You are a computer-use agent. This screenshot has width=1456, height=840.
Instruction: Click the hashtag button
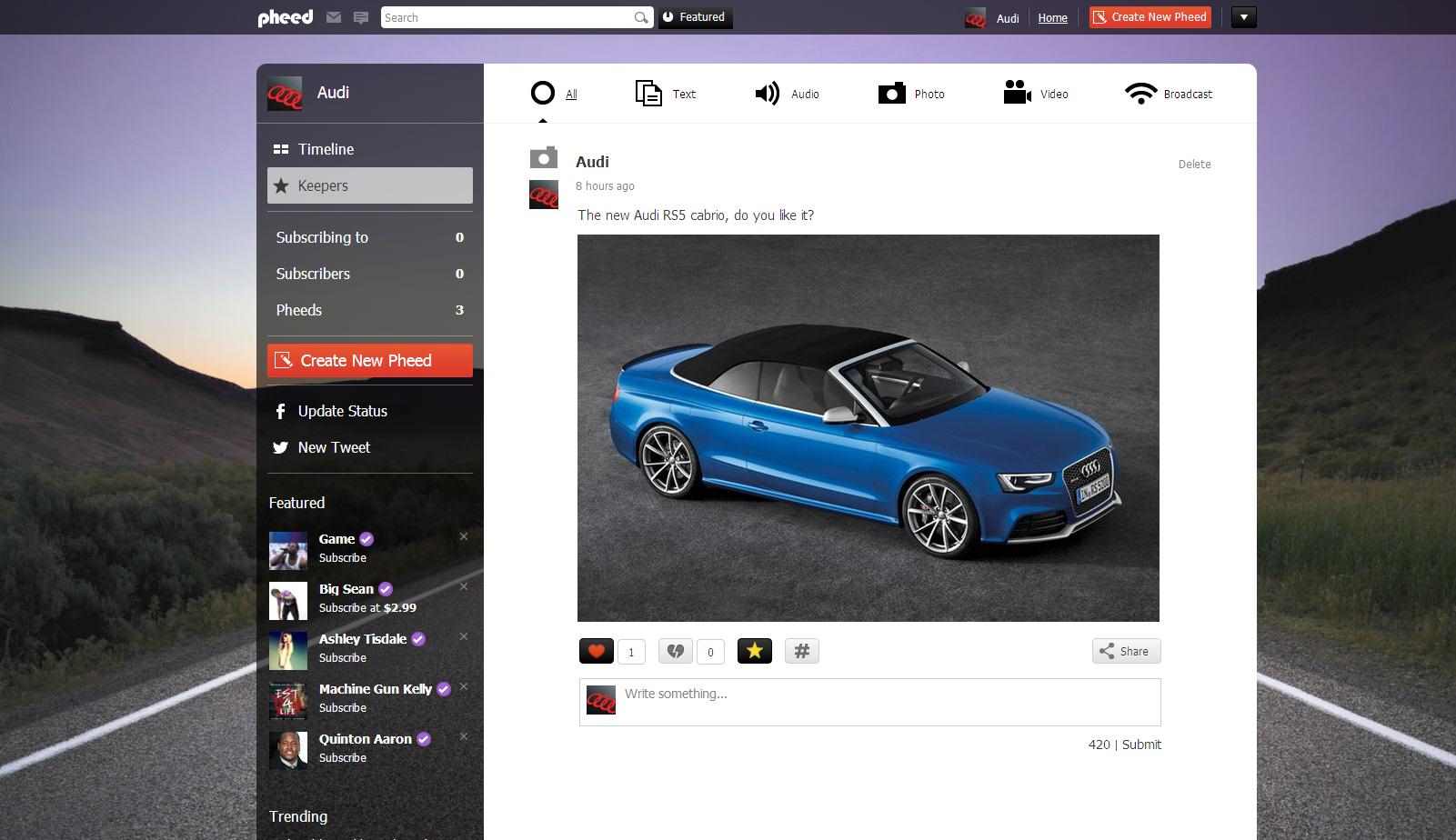coord(802,651)
